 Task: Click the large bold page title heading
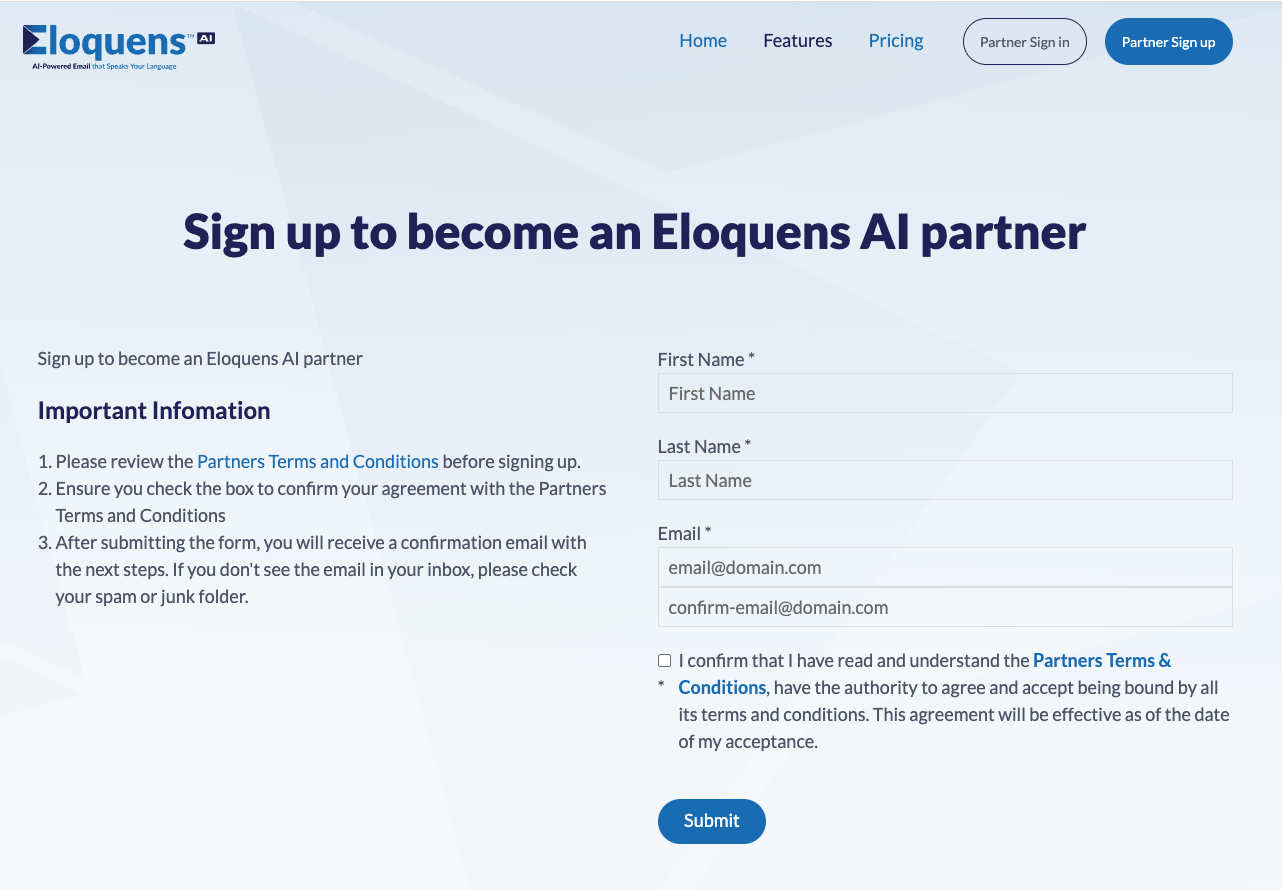(x=634, y=232)
